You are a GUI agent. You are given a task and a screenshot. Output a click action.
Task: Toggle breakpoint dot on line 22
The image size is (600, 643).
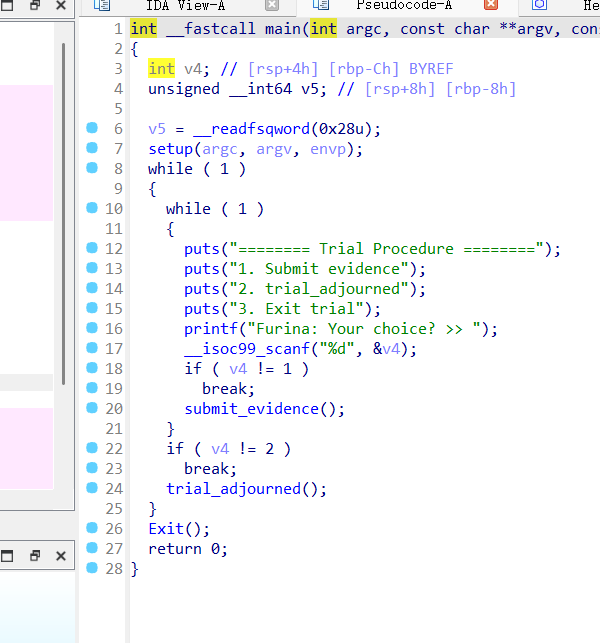92,448
